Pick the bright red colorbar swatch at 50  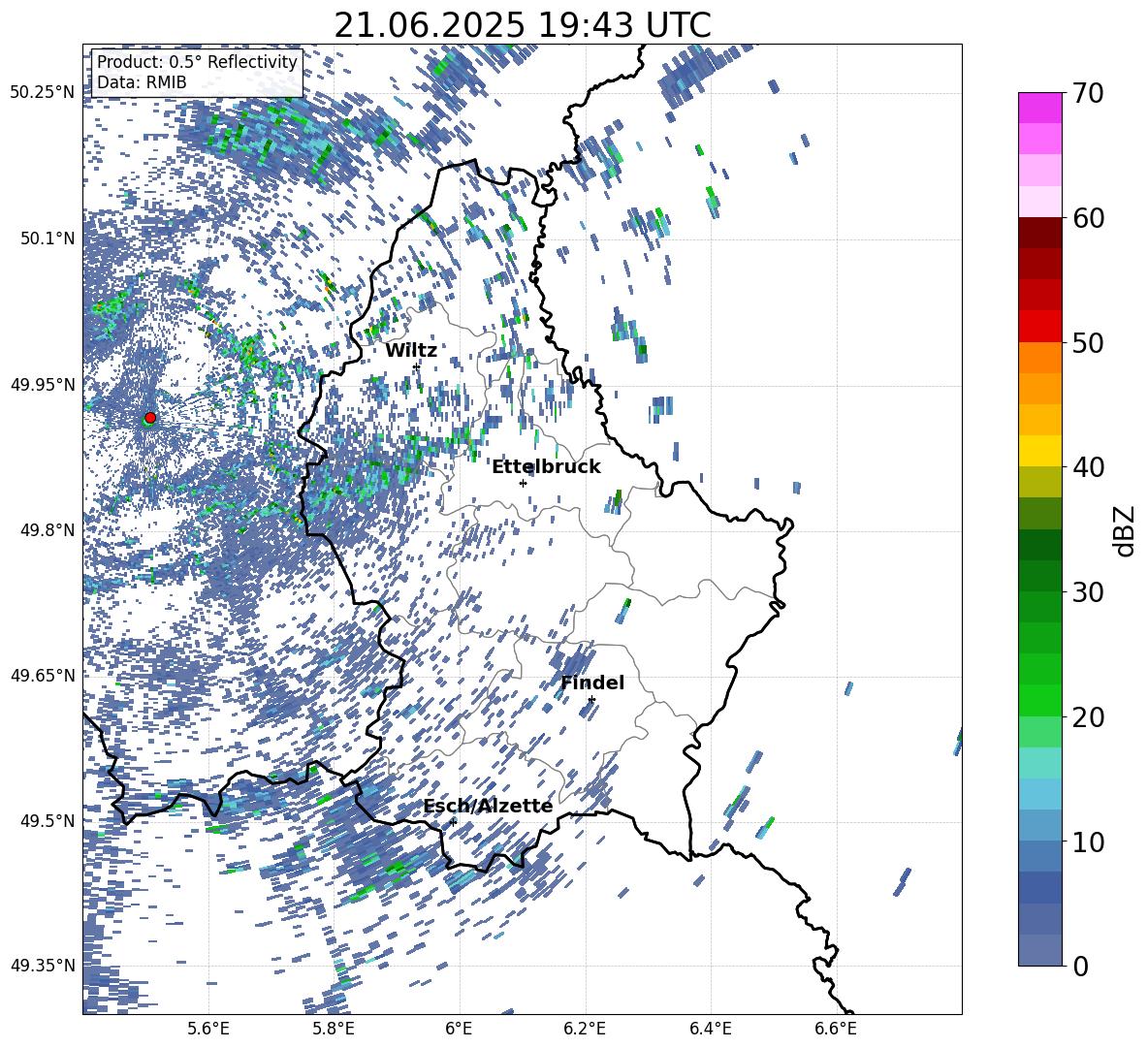(x=1039, y=327)
